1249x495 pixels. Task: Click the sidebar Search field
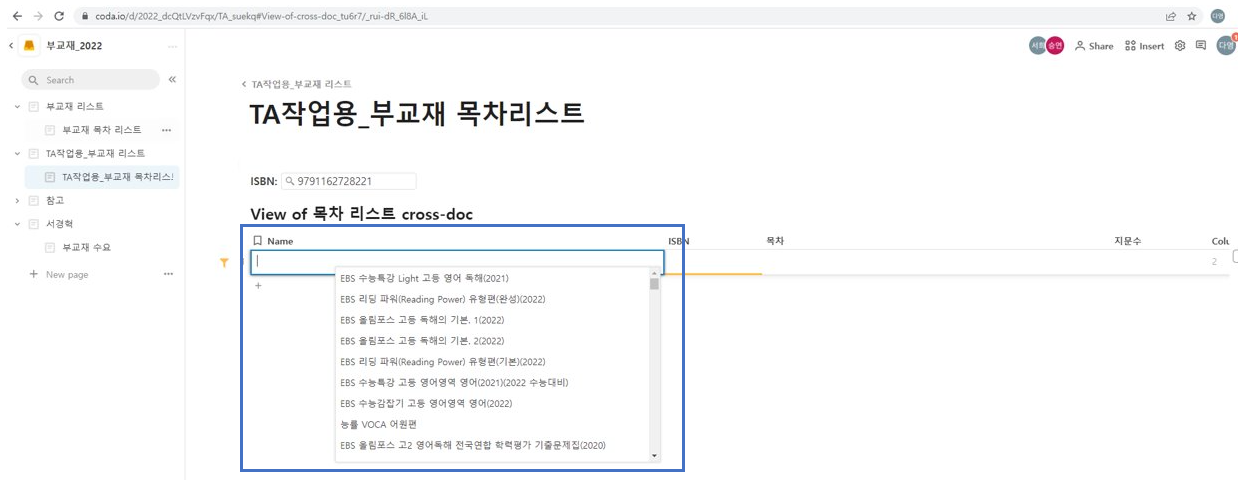[x=90, y=80]
